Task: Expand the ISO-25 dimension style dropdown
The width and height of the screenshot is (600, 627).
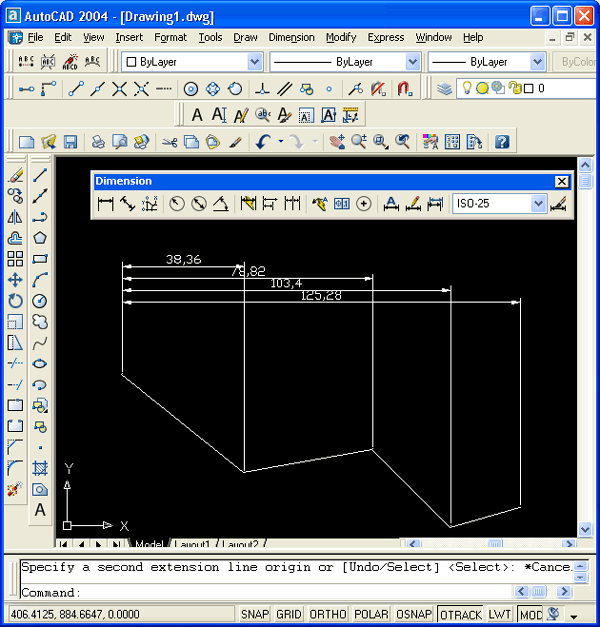Action: [539, 204]
